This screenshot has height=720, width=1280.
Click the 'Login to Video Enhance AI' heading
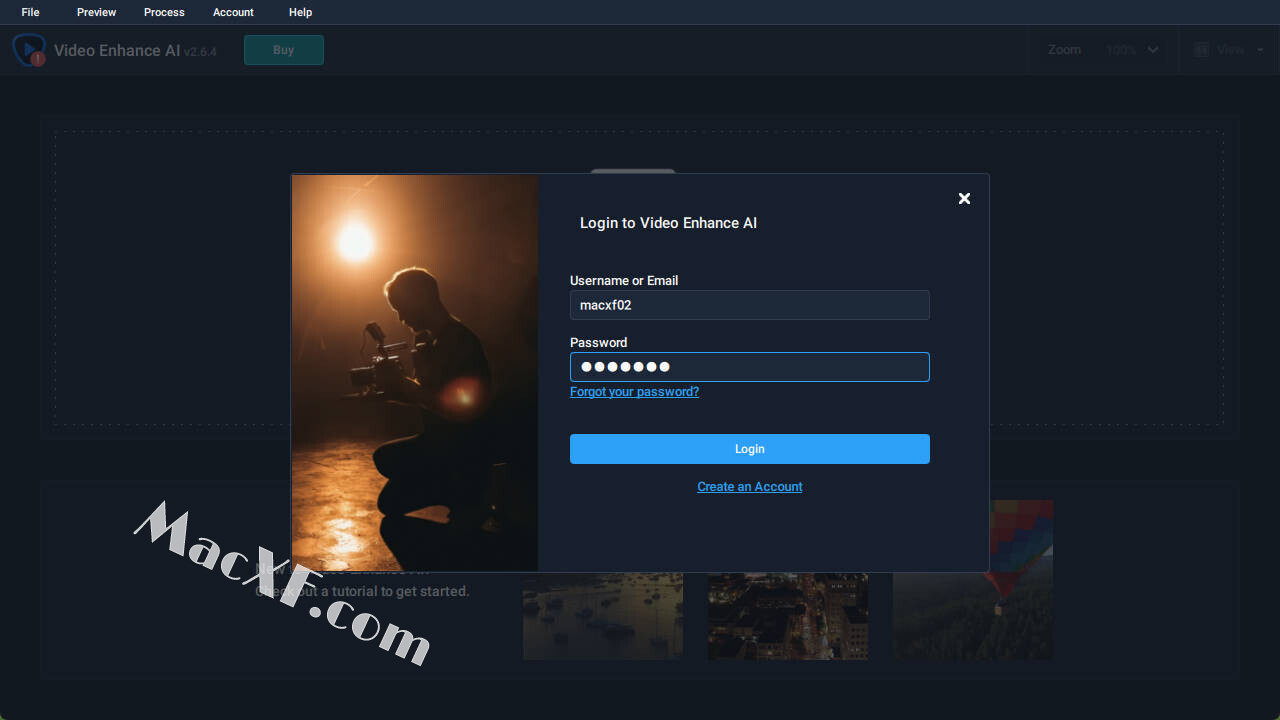click(668, 223)
